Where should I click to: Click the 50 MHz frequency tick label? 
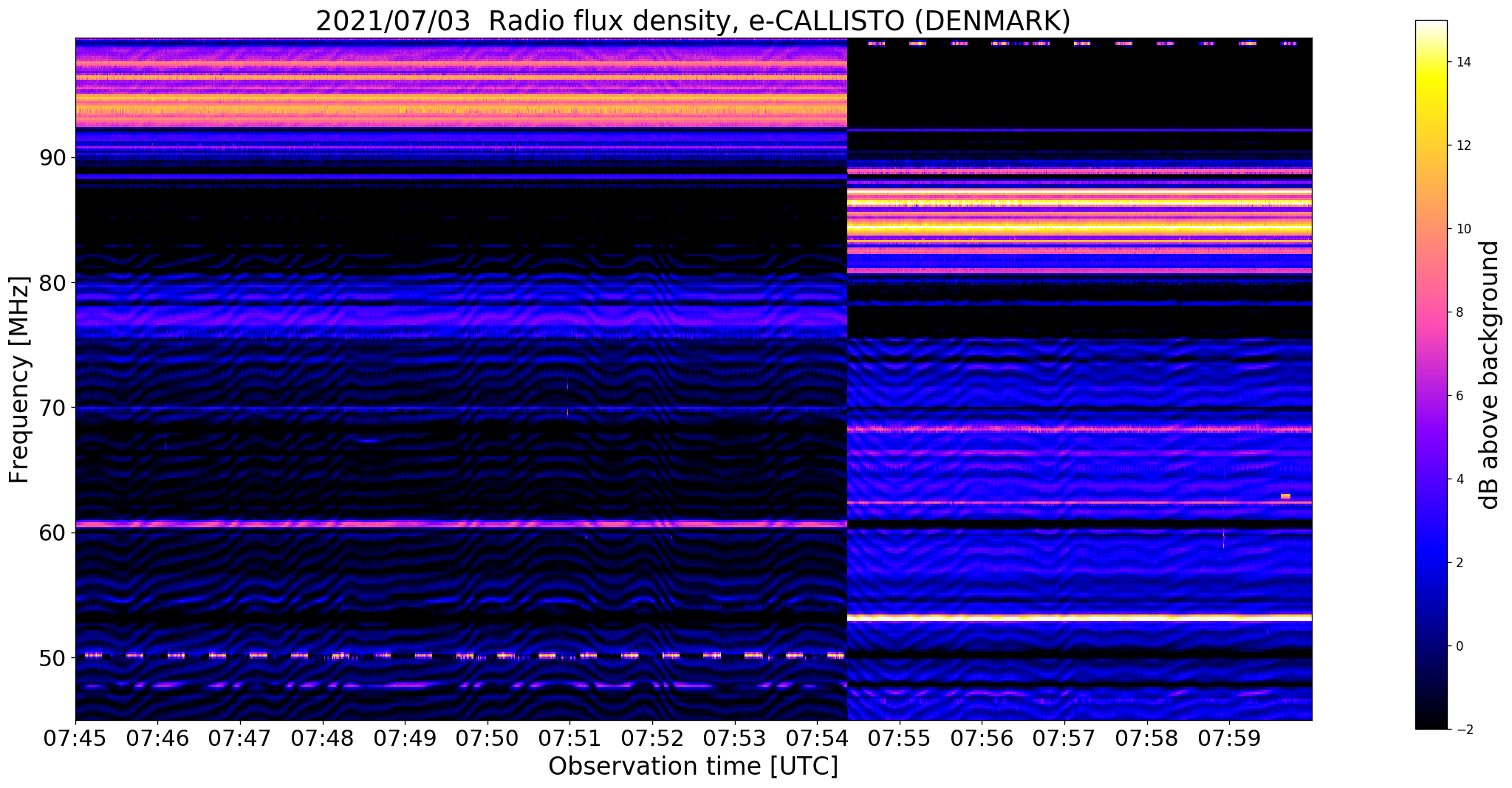(52, 657)
